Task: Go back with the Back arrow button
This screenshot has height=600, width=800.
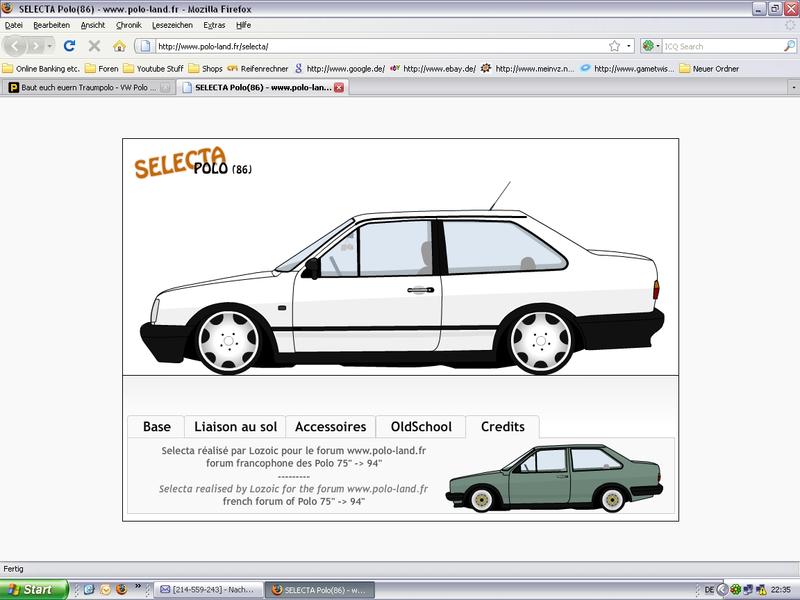Action: 14,46
